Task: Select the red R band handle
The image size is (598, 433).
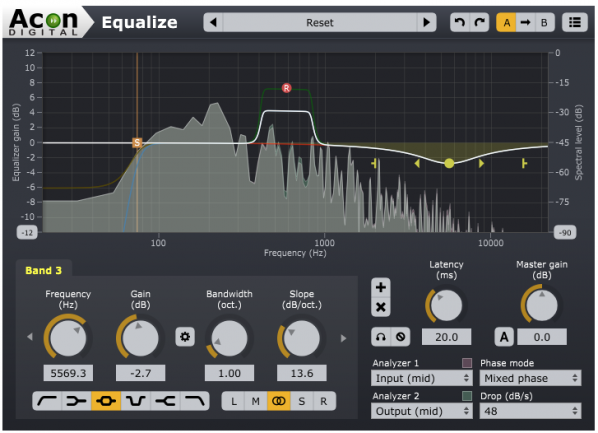Action: pyautogui.click(x=286, y=88)
